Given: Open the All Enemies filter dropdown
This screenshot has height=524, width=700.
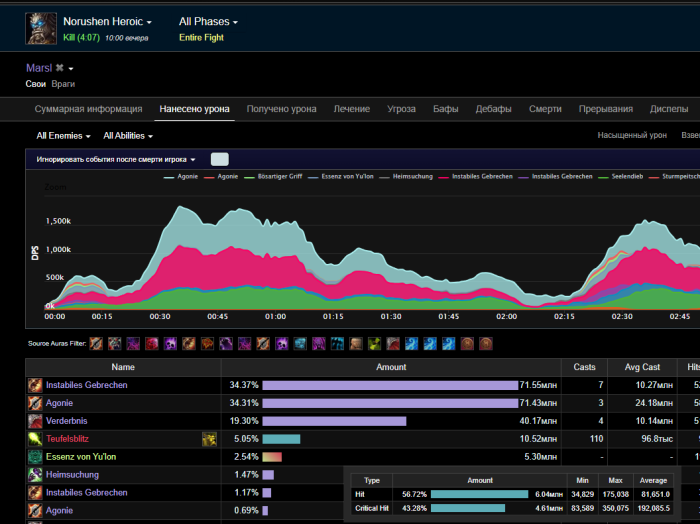Looking at the screenshot, I should point(63,136).
